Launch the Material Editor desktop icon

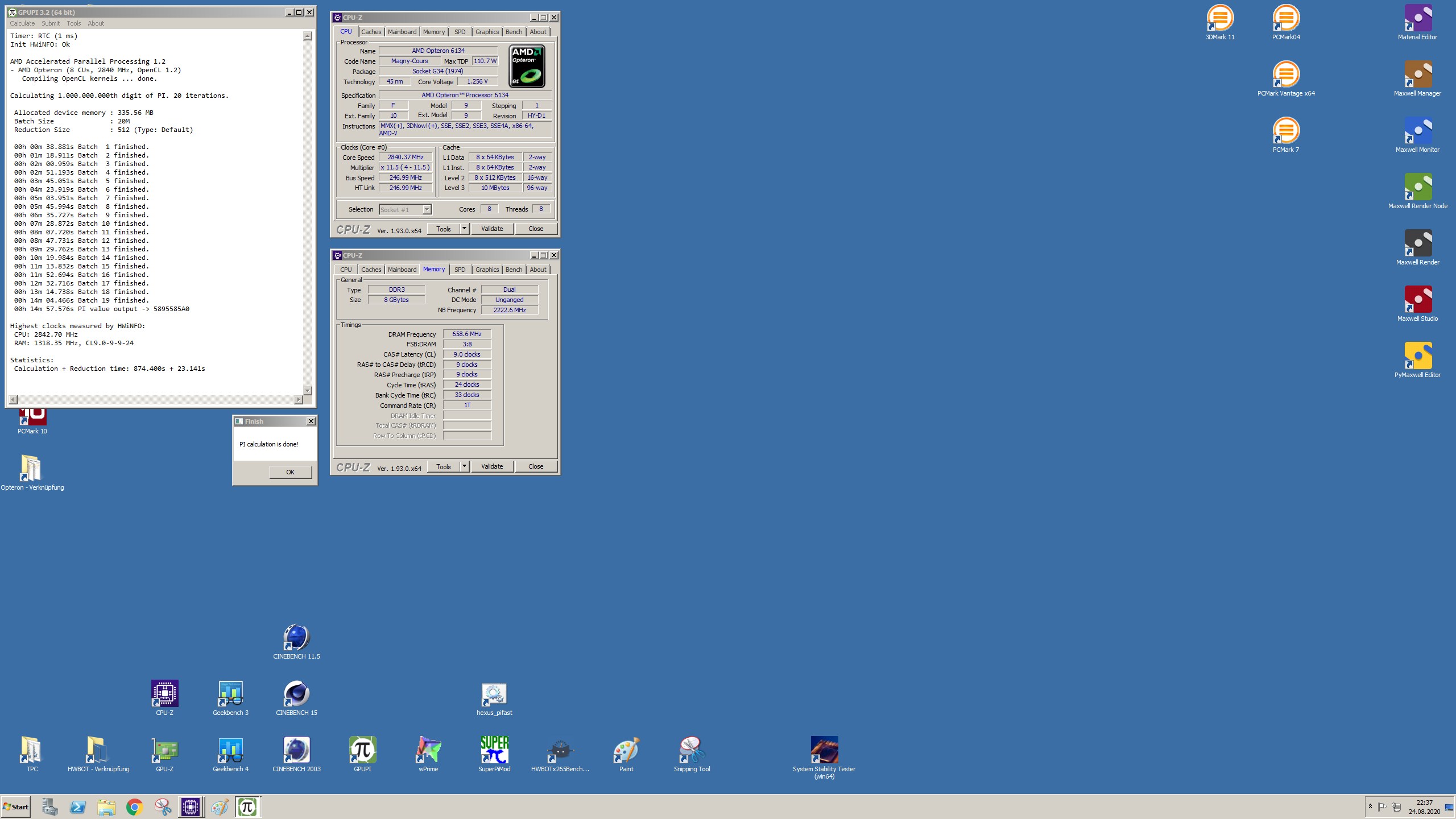click(1417, 23)
